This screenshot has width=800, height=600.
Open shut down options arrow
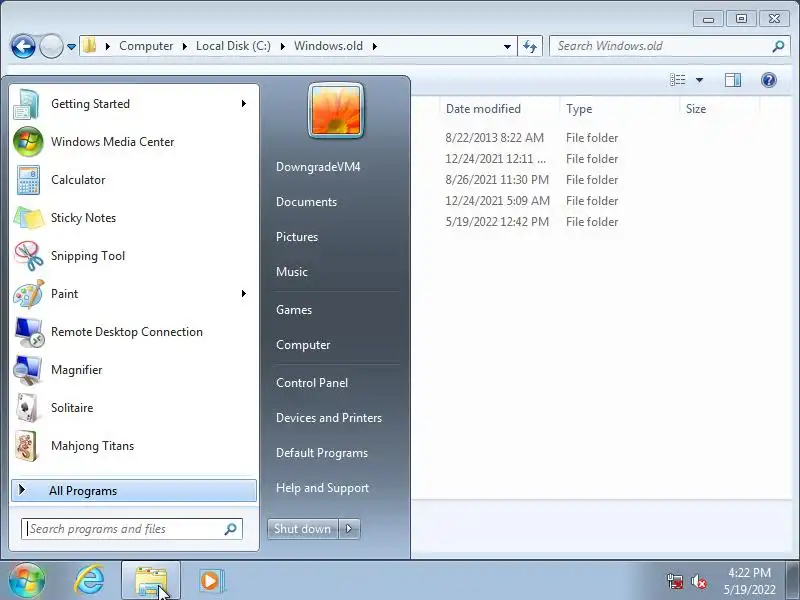[349, 529]
